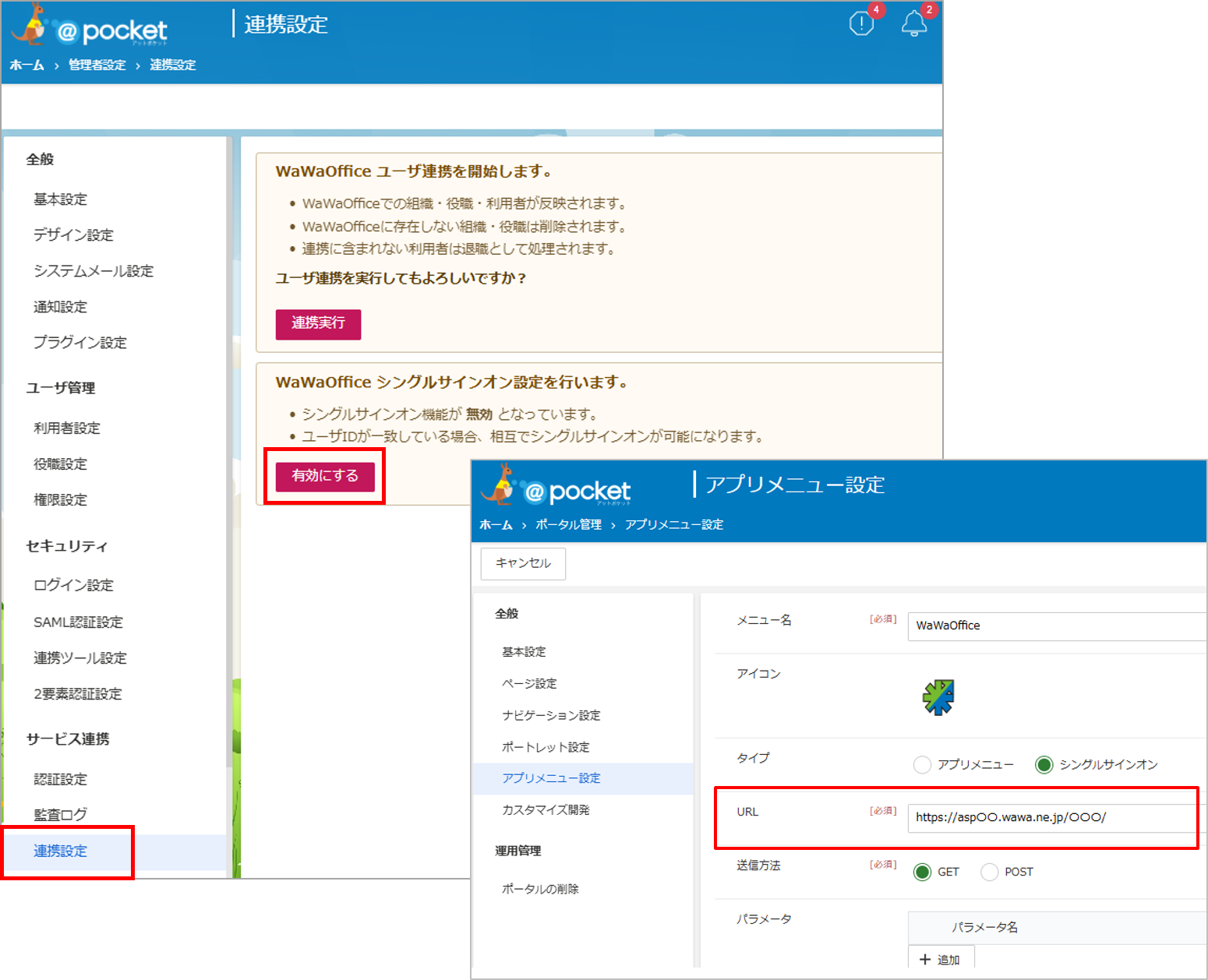This screenshot has width=1208, height=980.
Task: Select the シングルサインオン type radio button
Action: [x=1044, y=764]
